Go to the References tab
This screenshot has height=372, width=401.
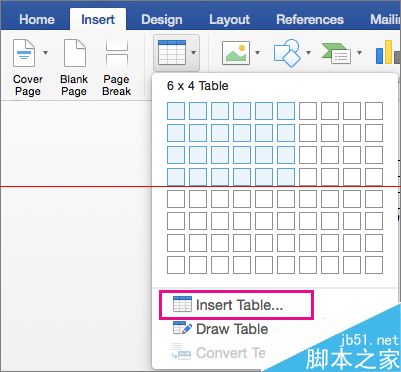[310, 19]
